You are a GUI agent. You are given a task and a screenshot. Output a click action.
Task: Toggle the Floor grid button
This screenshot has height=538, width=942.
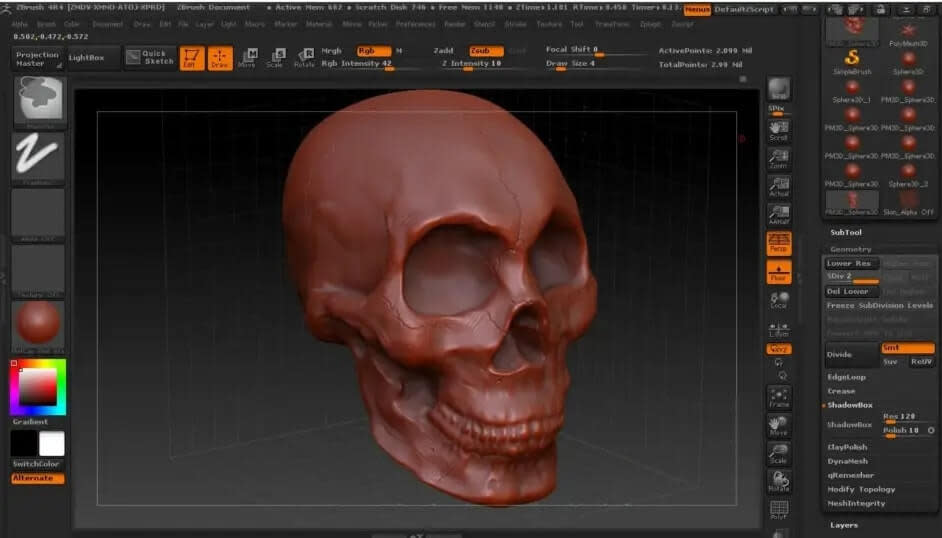(778, 272)
